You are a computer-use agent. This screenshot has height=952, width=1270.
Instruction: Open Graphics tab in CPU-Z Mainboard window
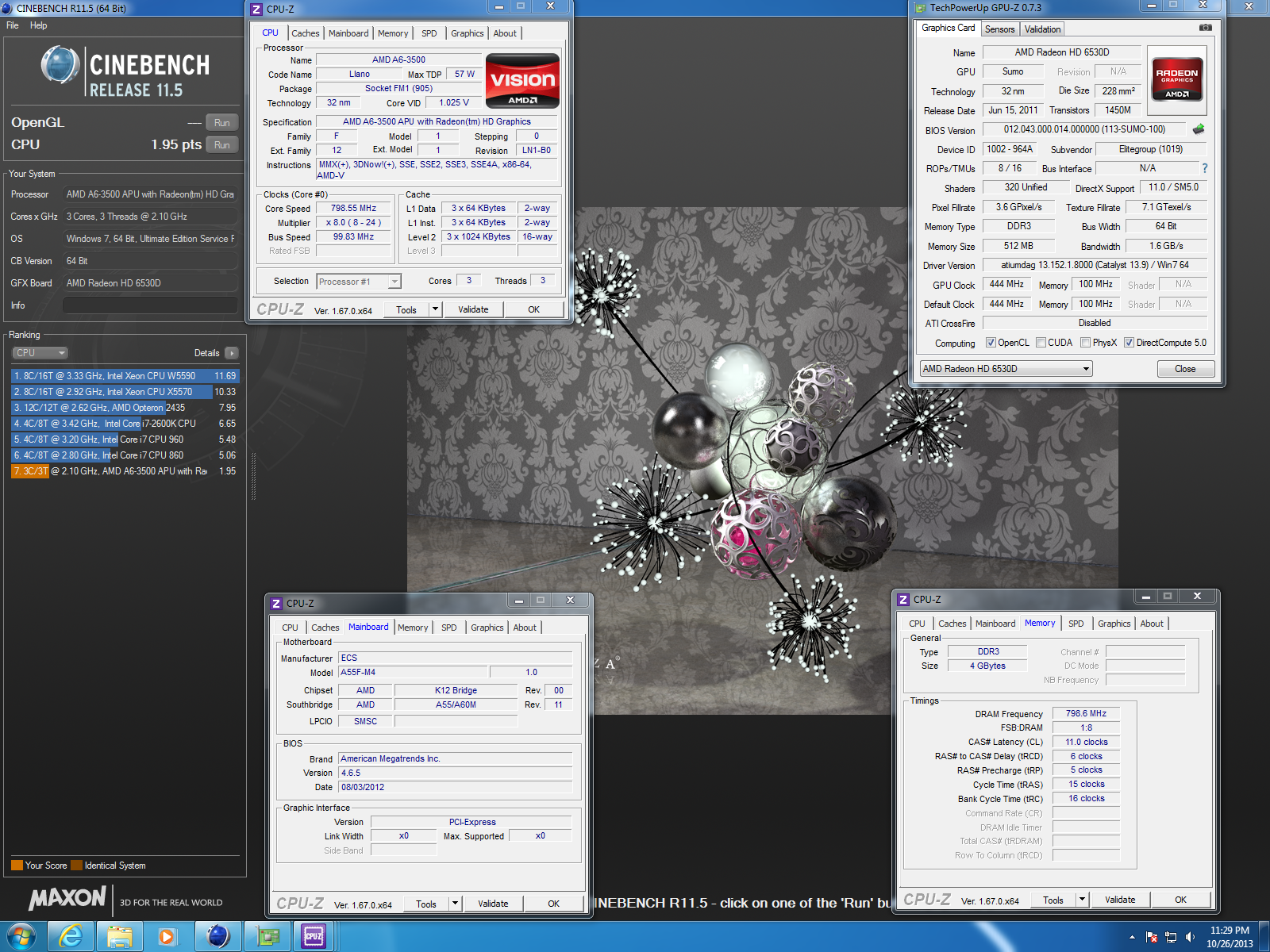(x=487, y=628)
